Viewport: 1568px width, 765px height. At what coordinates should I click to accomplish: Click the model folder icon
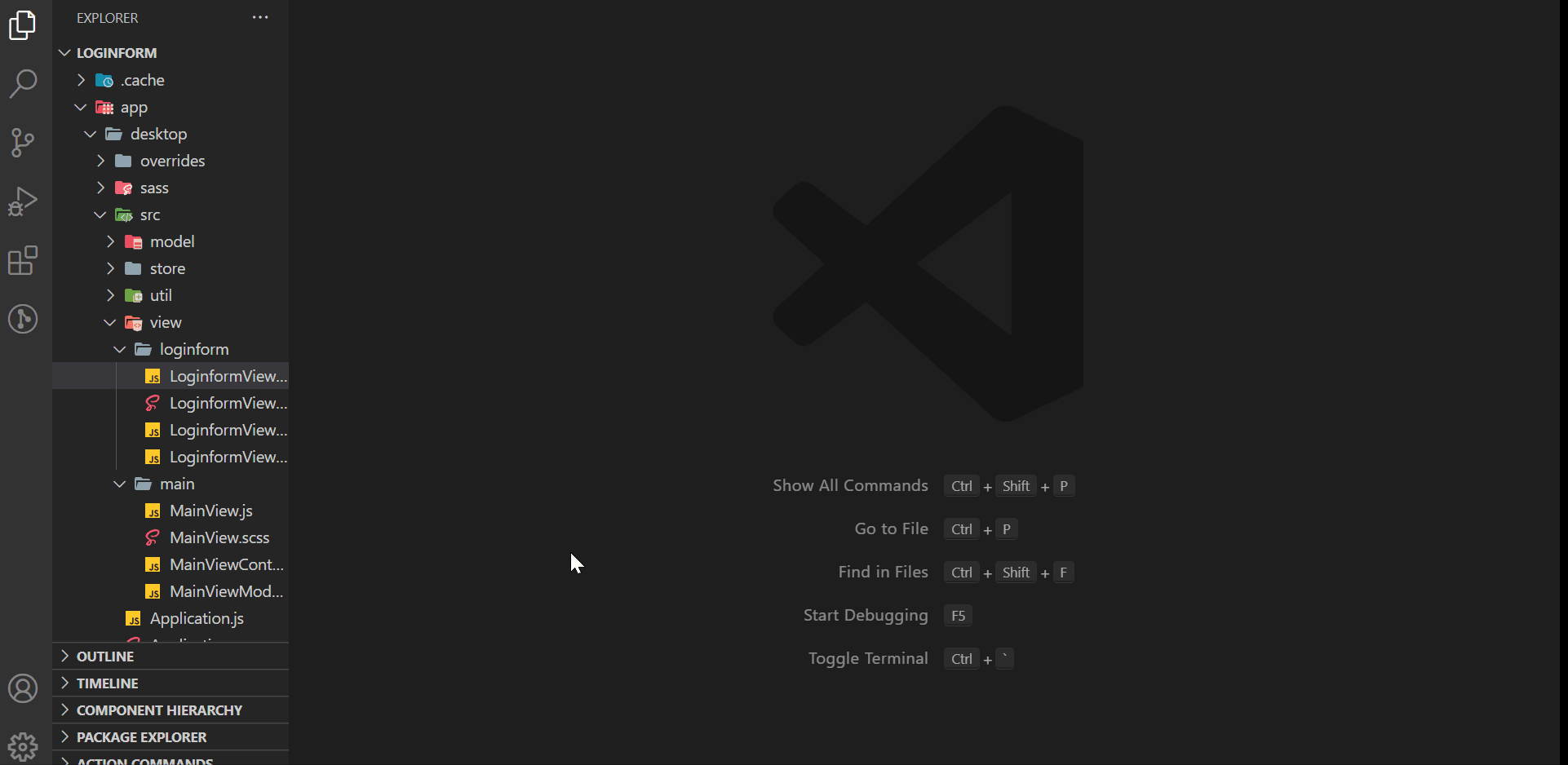[134, 241]
